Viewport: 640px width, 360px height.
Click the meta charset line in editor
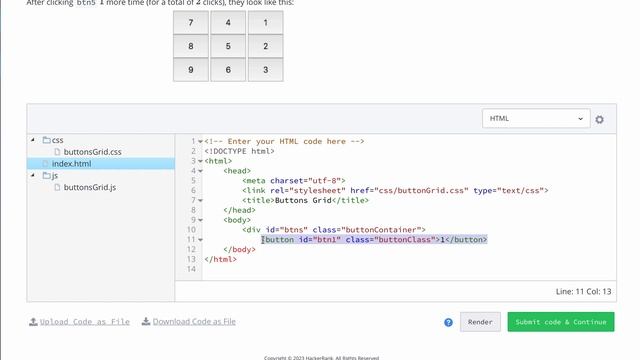point(294,181)
